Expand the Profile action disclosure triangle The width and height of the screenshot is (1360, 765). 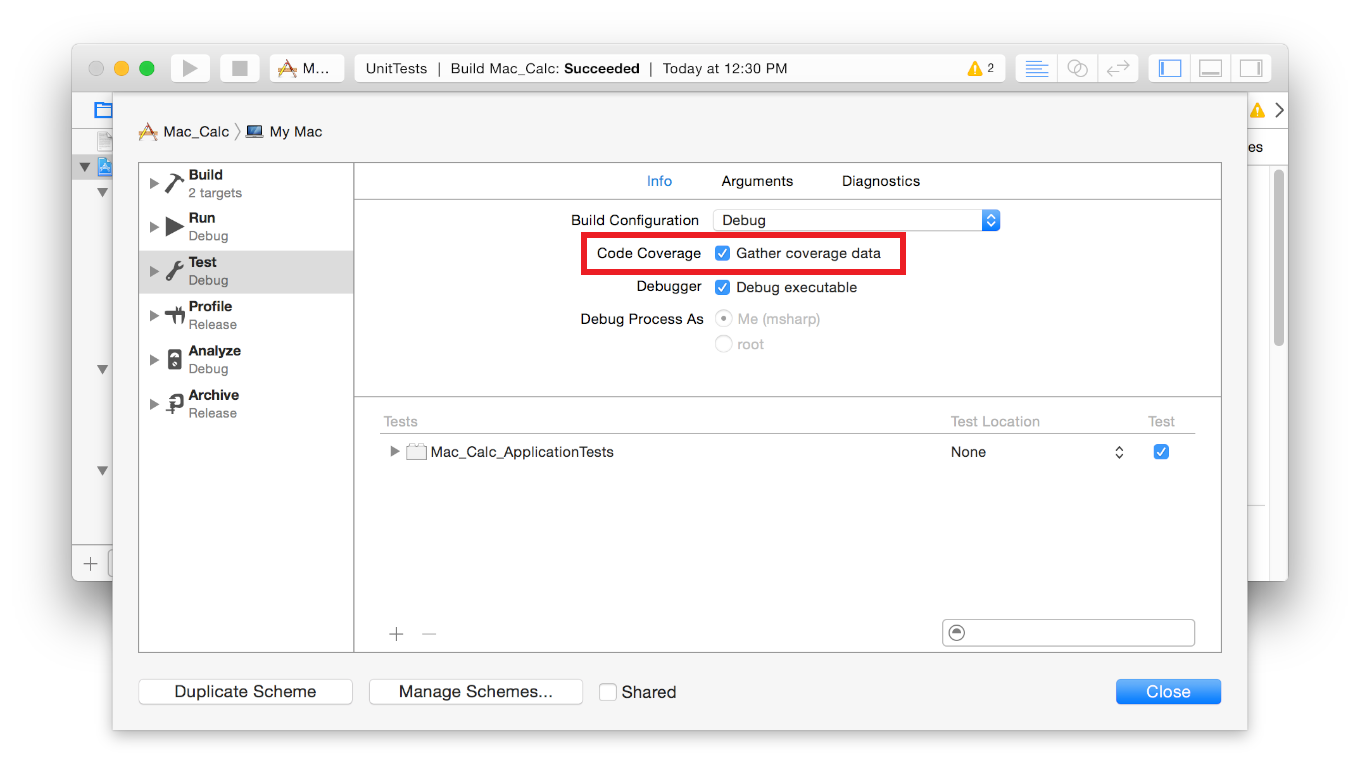point(154,315)
